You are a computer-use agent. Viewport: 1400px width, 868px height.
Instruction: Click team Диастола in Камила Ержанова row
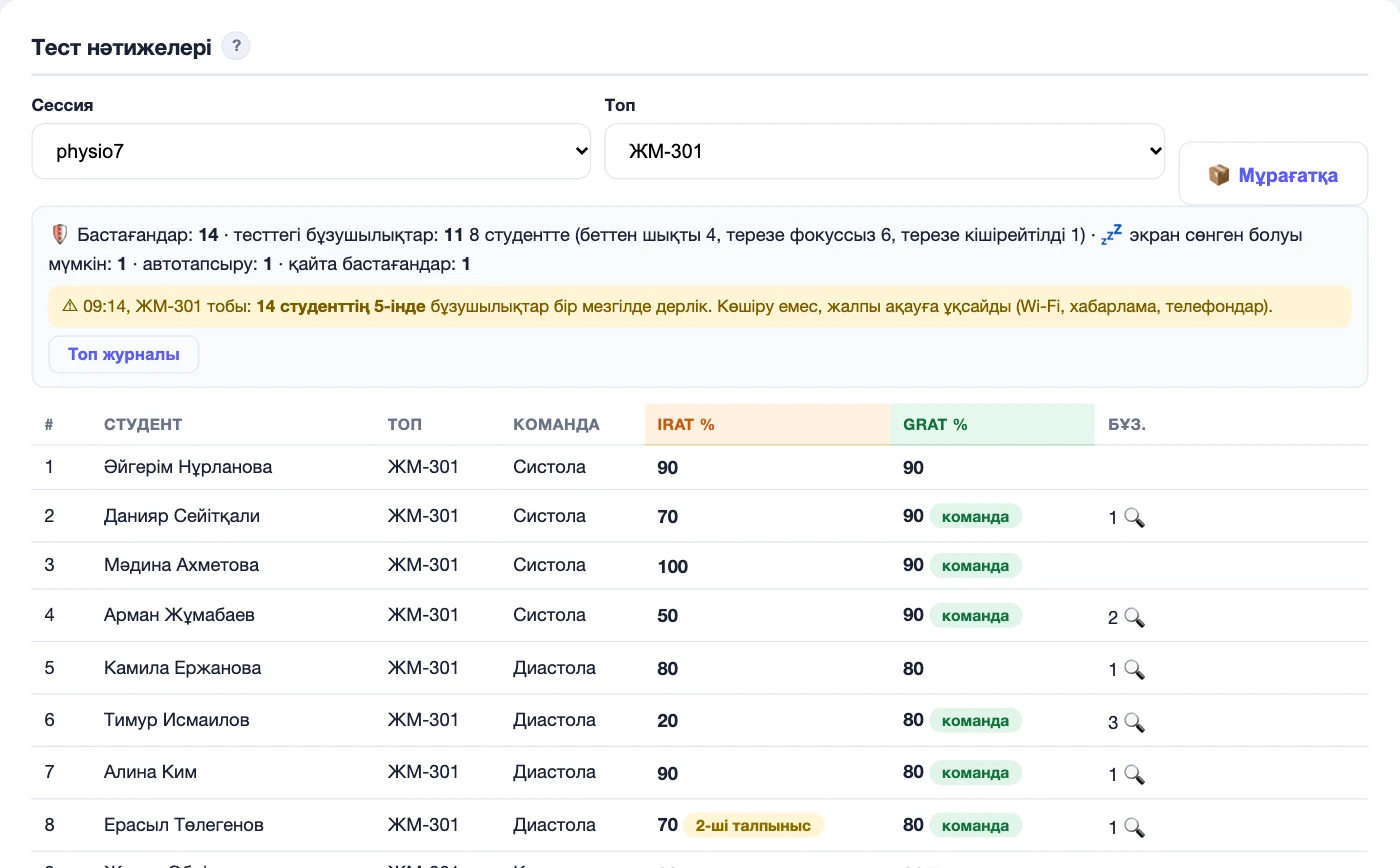(x=554, y=668)
